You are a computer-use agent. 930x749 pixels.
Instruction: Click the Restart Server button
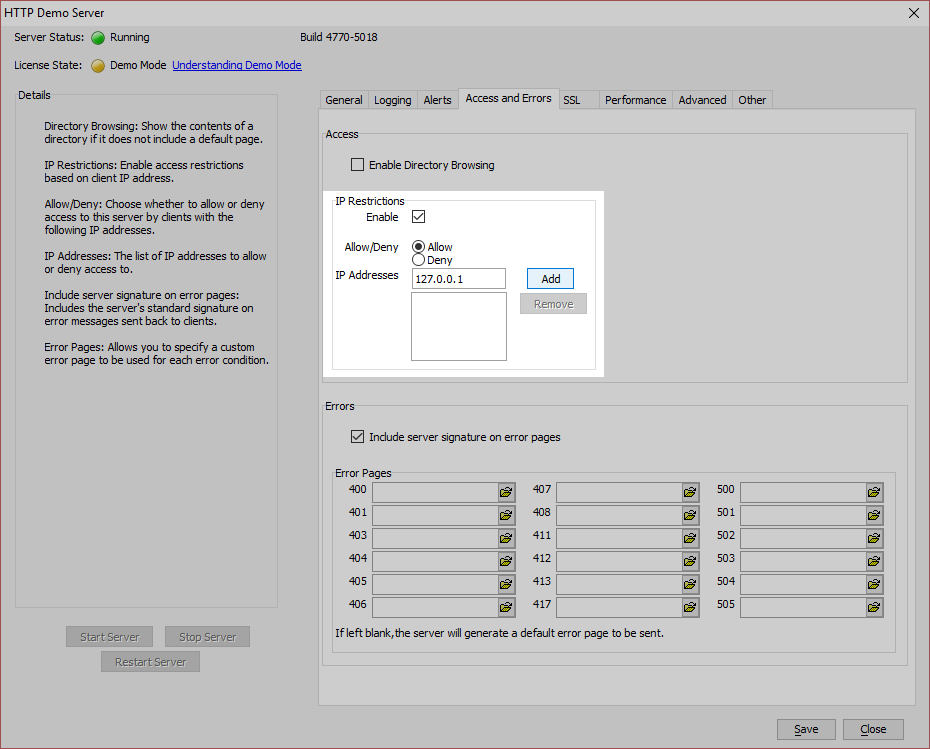[150, 662]
